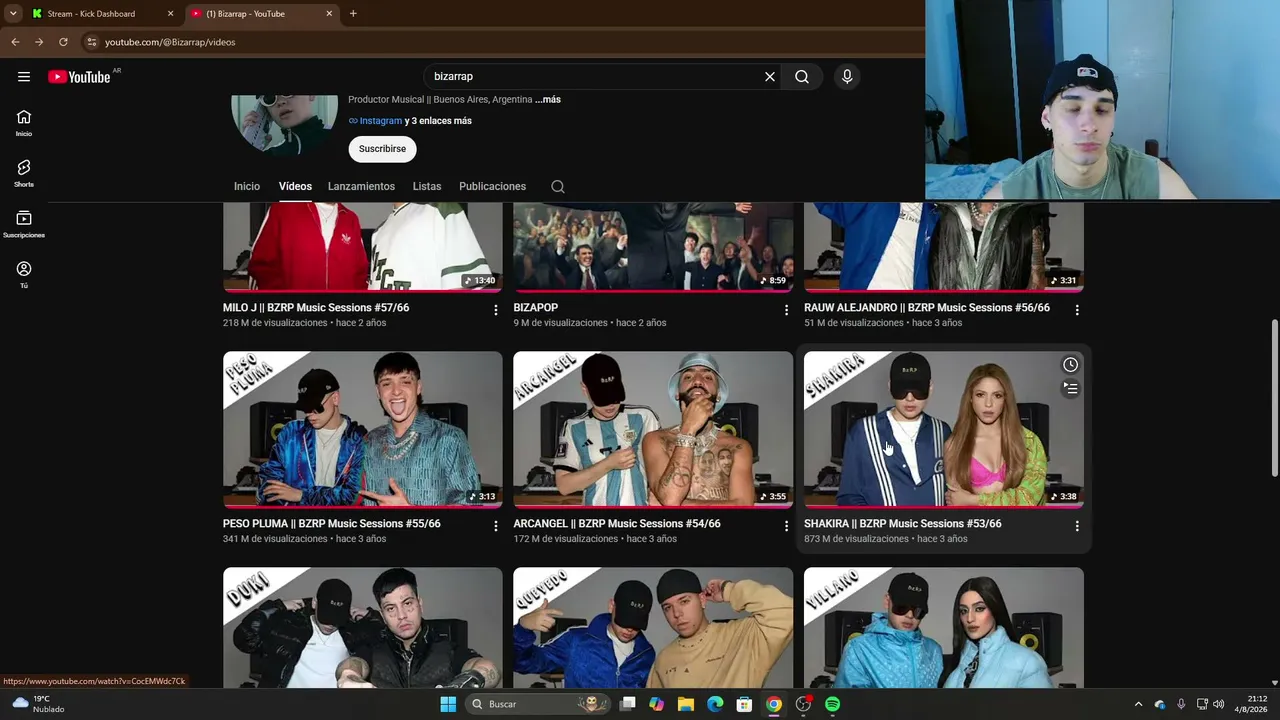Open the 'y 3 enlaces más' links

click(438, 121)
